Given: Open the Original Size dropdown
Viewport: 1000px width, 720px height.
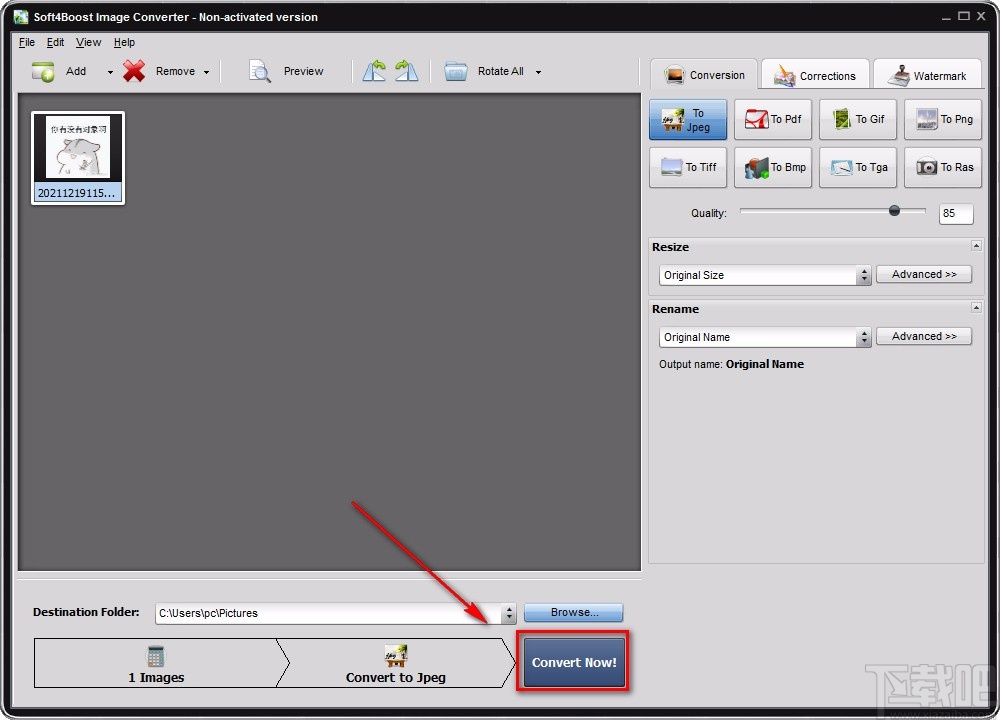Looking at the screenshot, I should 765,275.
